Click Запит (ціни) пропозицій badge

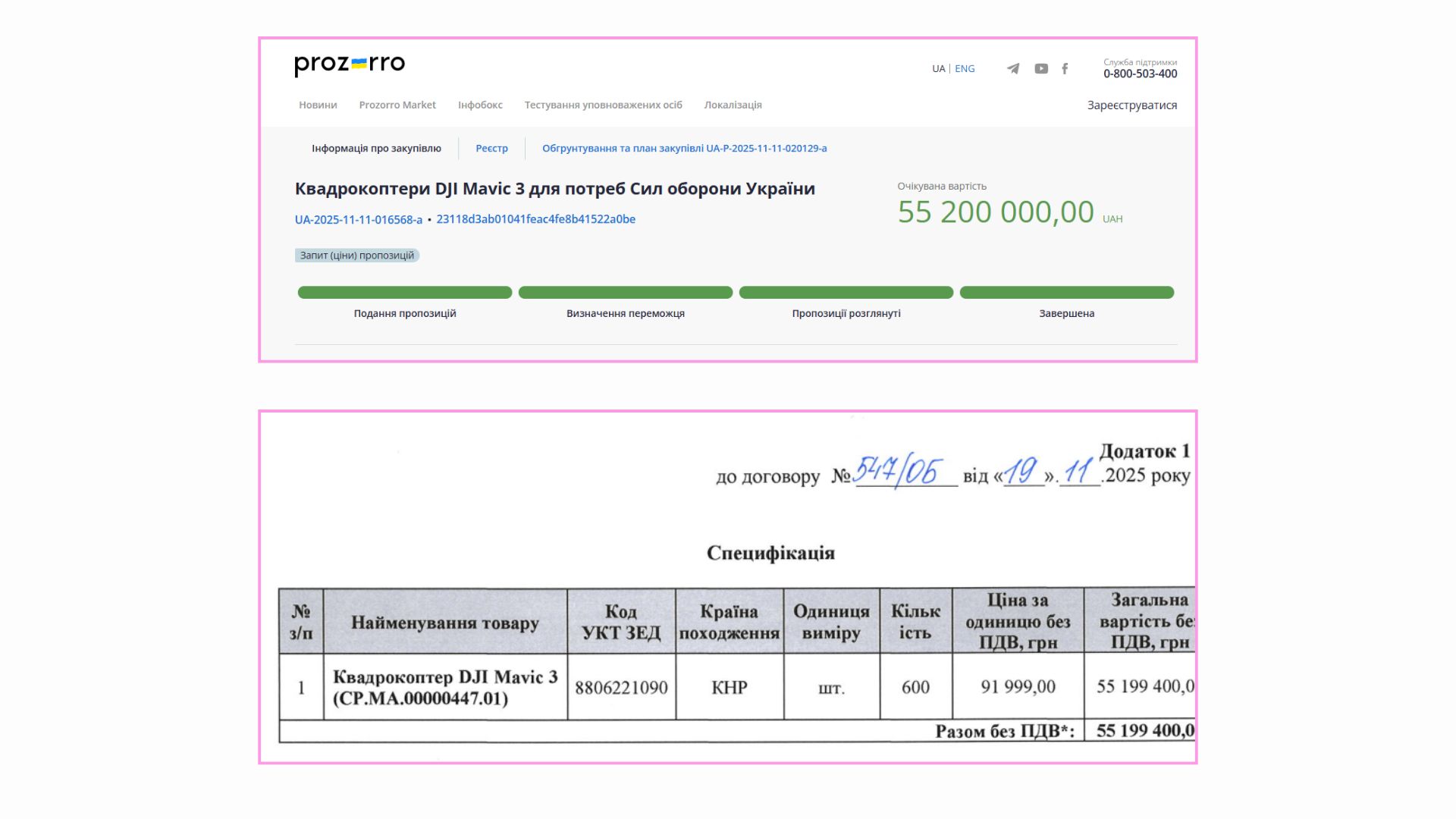tap(356, 256)
